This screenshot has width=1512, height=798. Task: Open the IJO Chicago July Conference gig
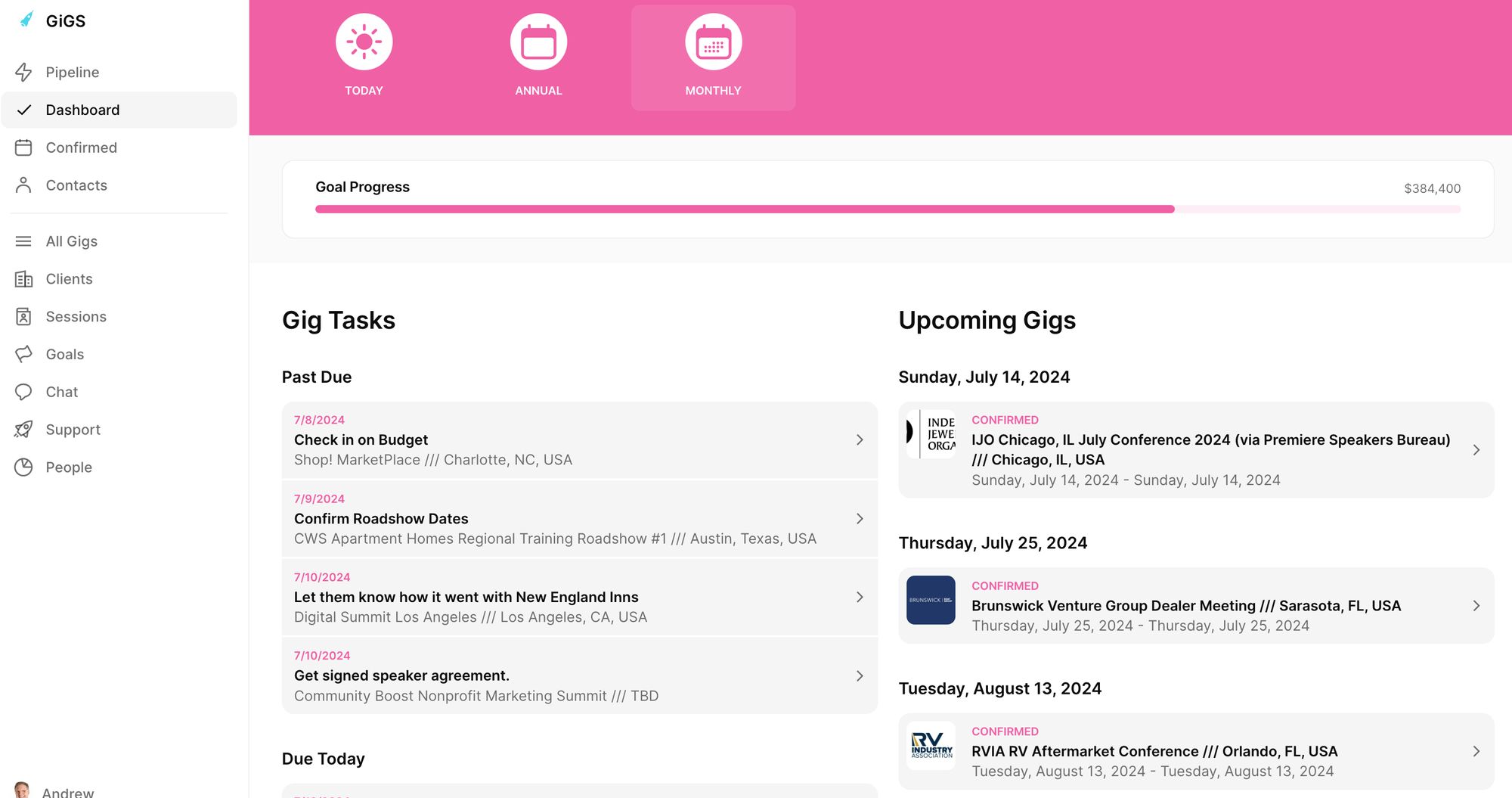pyautogui.click(x=1210, y=450)
